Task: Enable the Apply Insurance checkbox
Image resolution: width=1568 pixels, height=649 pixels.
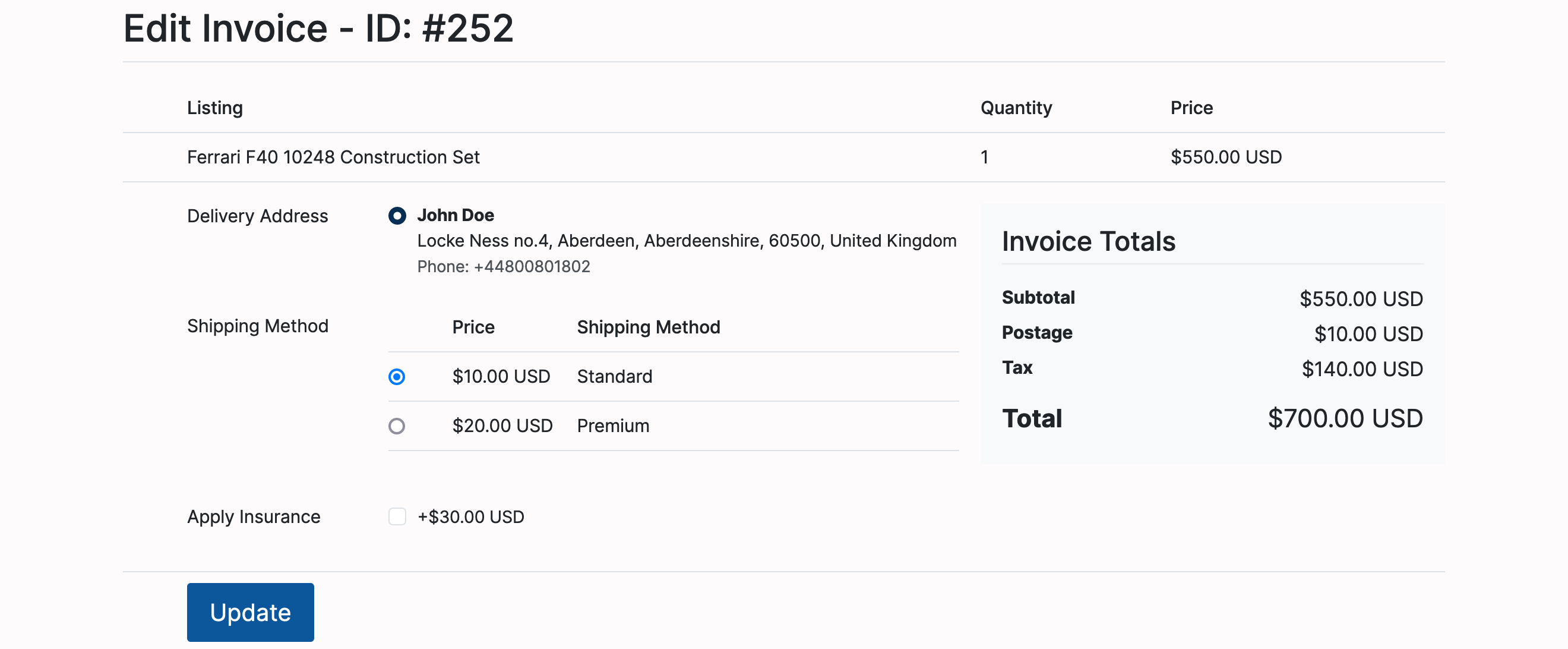Action: (397, 517)
